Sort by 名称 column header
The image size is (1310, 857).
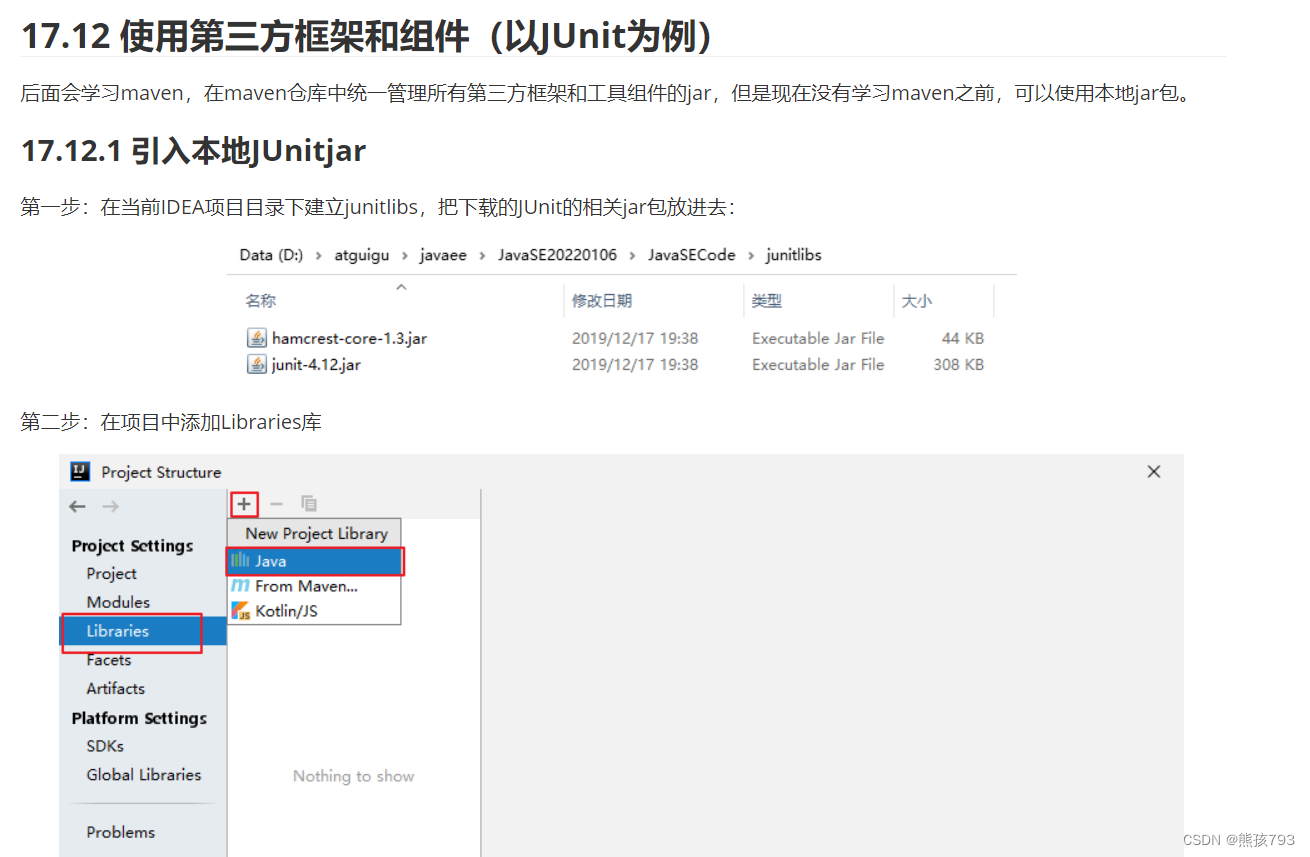click(x=261, y=301)
